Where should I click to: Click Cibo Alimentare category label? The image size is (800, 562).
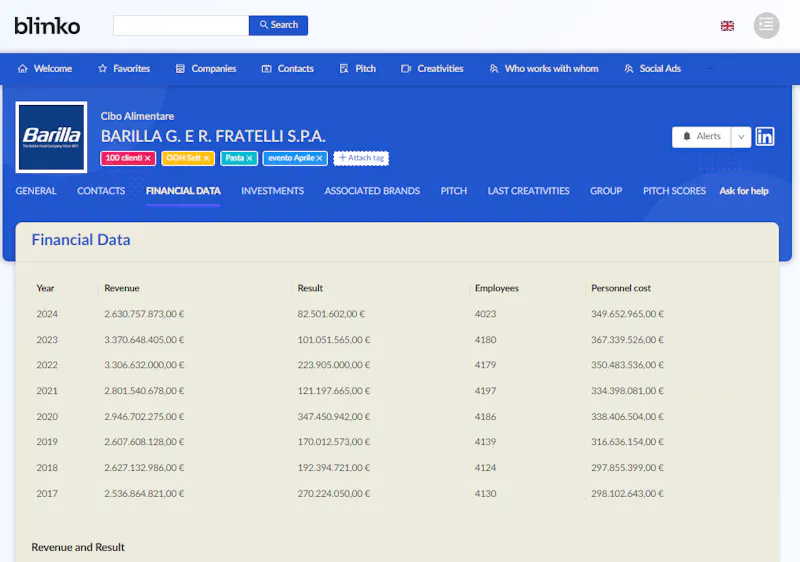[137, 116]
